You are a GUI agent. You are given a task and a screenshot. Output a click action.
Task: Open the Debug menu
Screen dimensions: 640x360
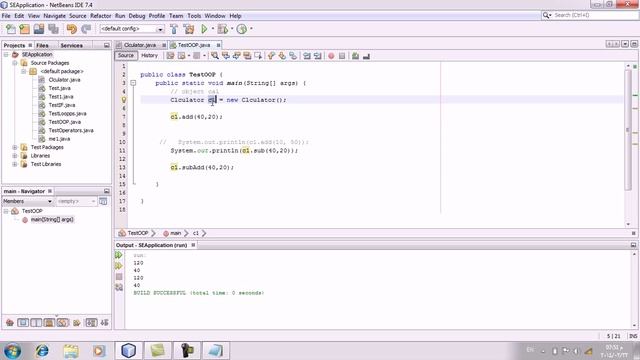click(137, 16)
